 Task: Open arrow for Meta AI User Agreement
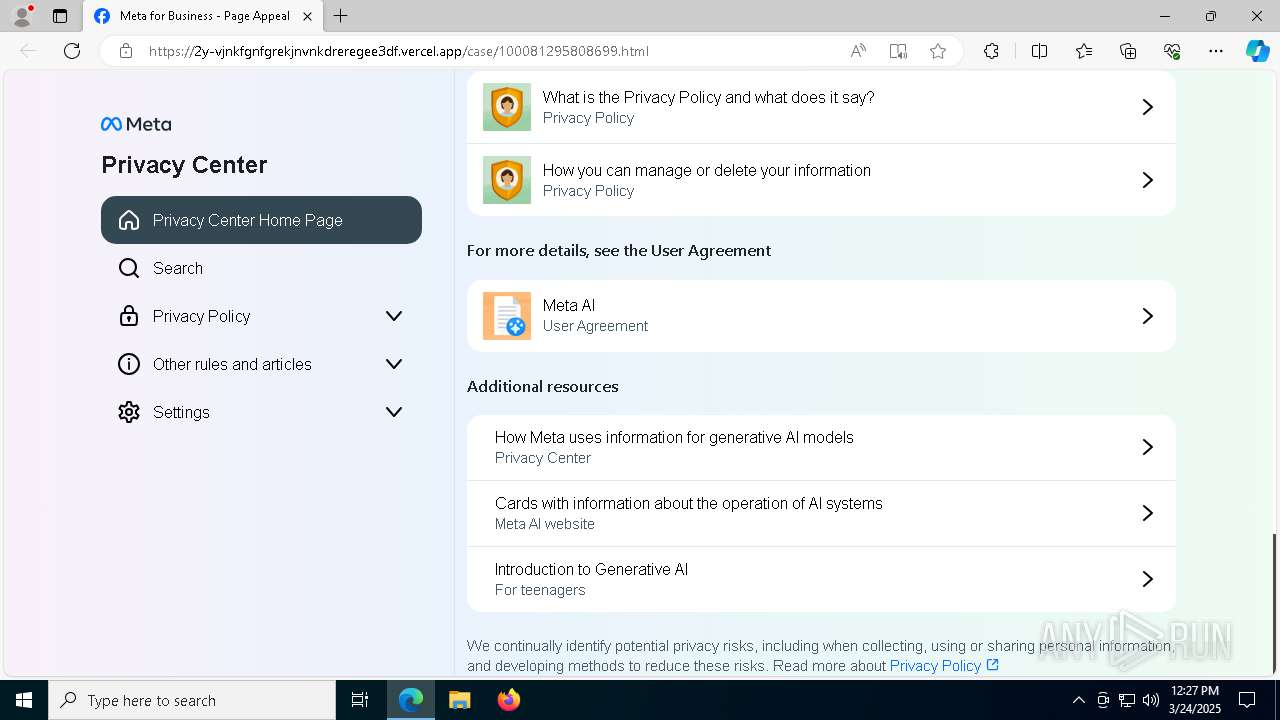point(1147,316)
